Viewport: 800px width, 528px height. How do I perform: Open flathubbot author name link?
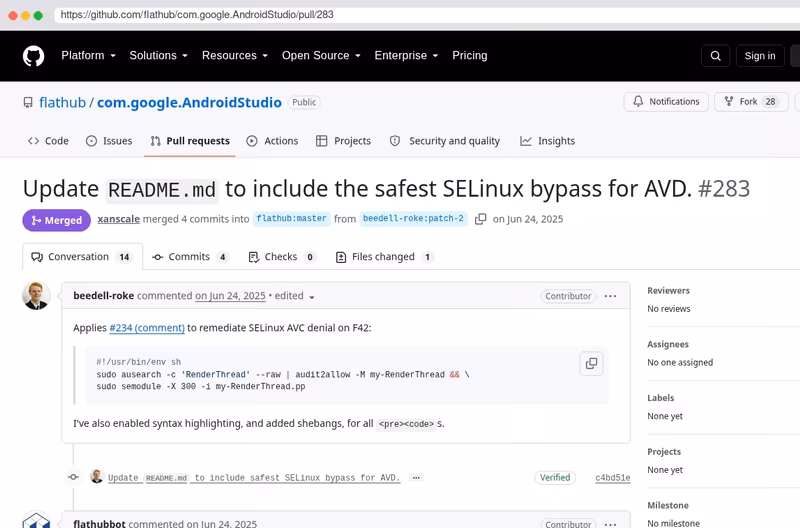click(x=99, y=523)
